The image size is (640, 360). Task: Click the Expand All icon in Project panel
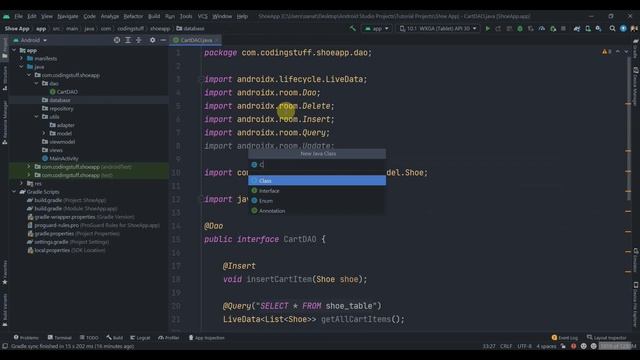click(x=128, y=40)
